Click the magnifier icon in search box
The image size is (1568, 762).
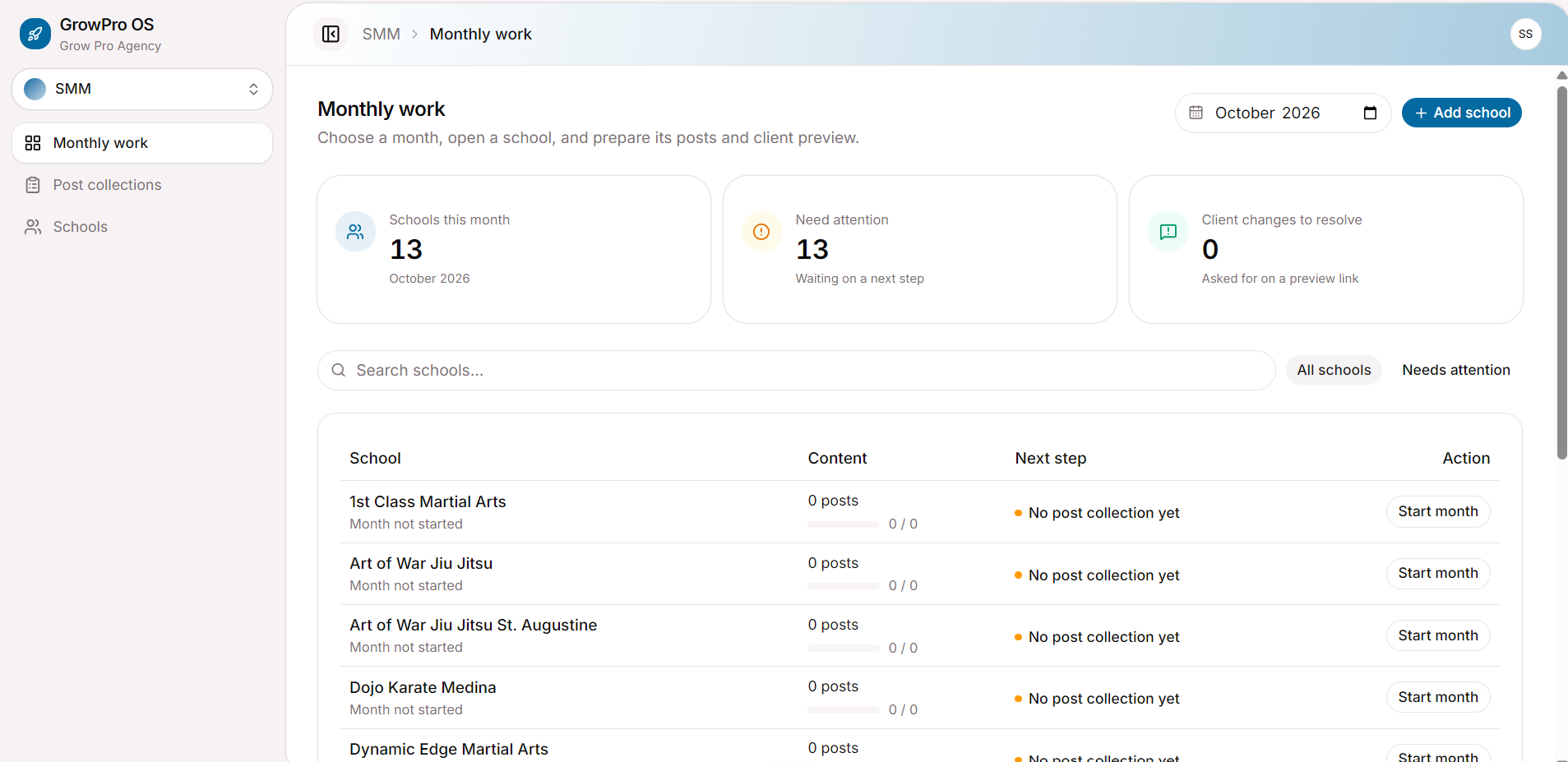pos(338,371)
